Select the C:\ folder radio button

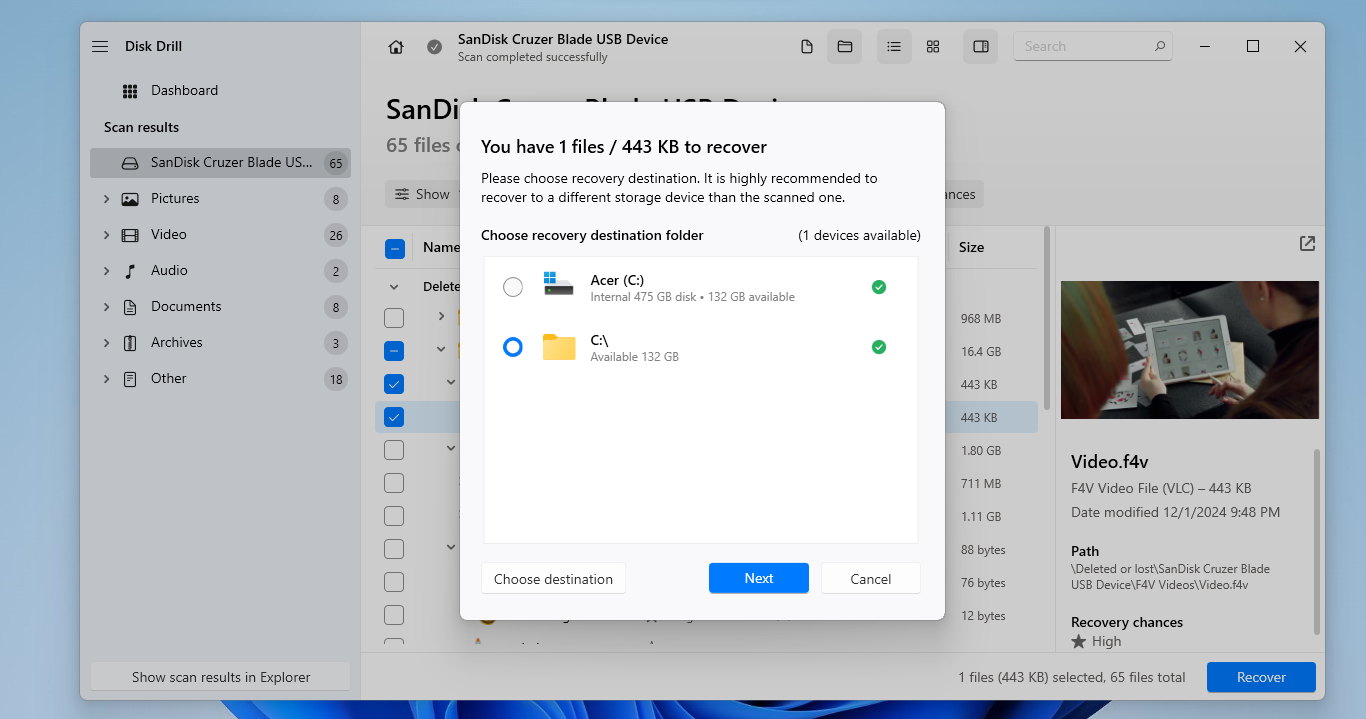(x=512, y=347)
